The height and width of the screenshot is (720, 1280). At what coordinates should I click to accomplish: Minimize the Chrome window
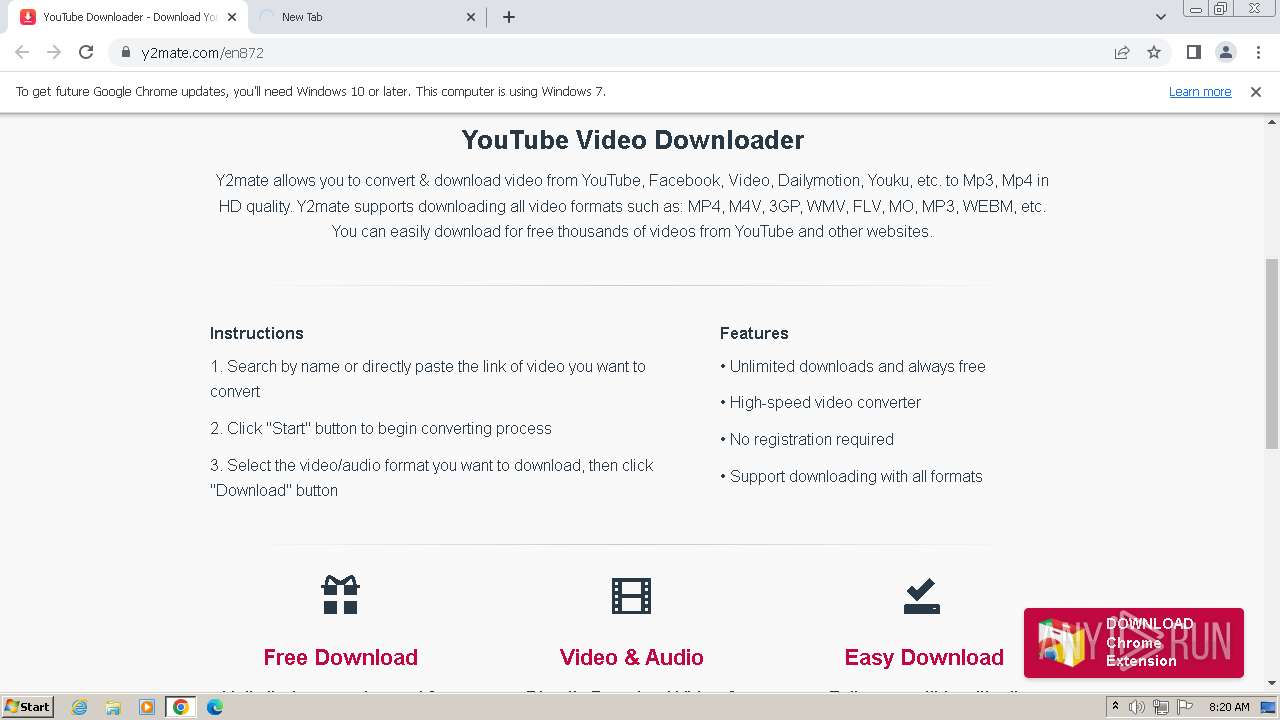tap(1196, 9)
